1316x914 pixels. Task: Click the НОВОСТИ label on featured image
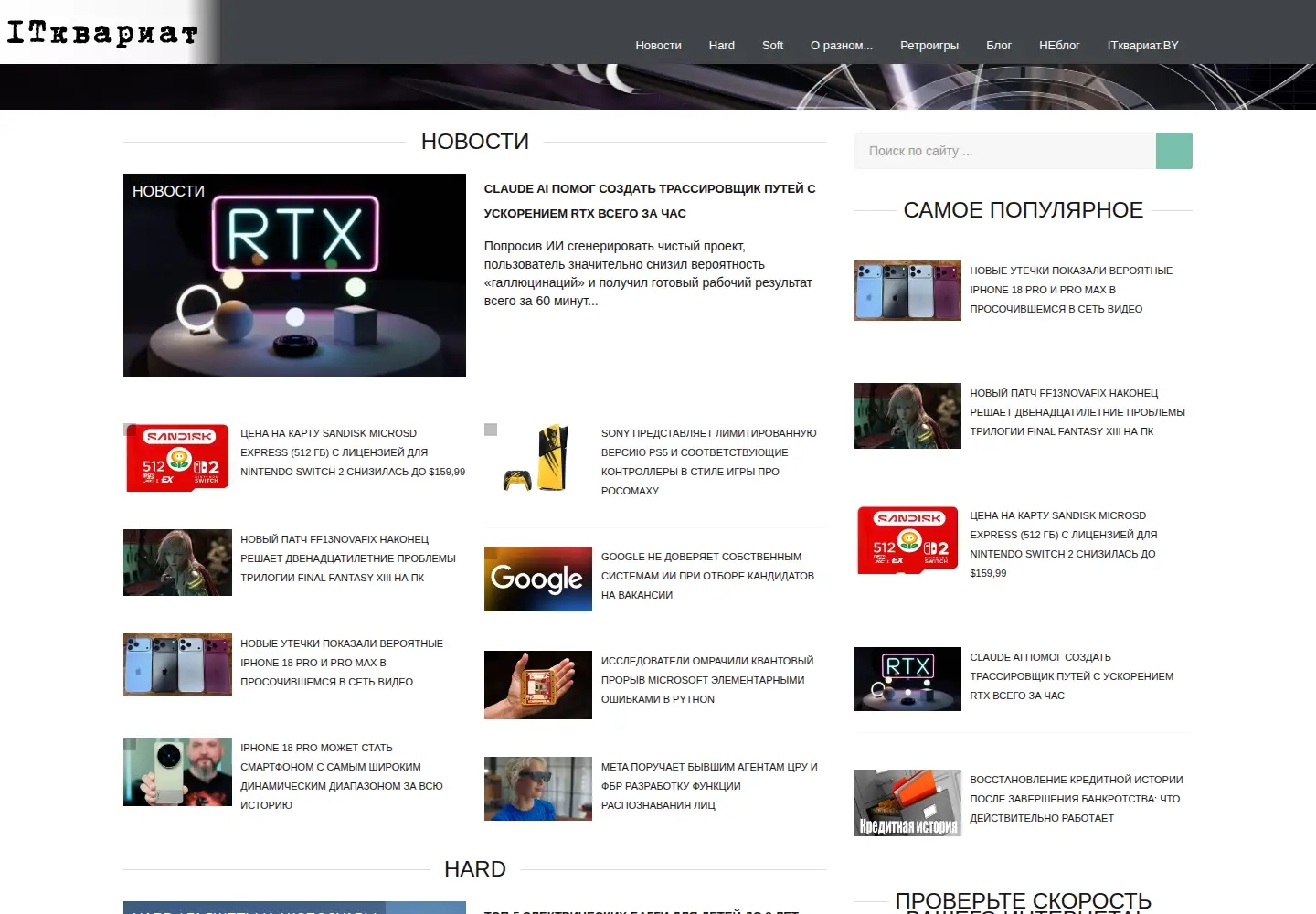(168, 191)
